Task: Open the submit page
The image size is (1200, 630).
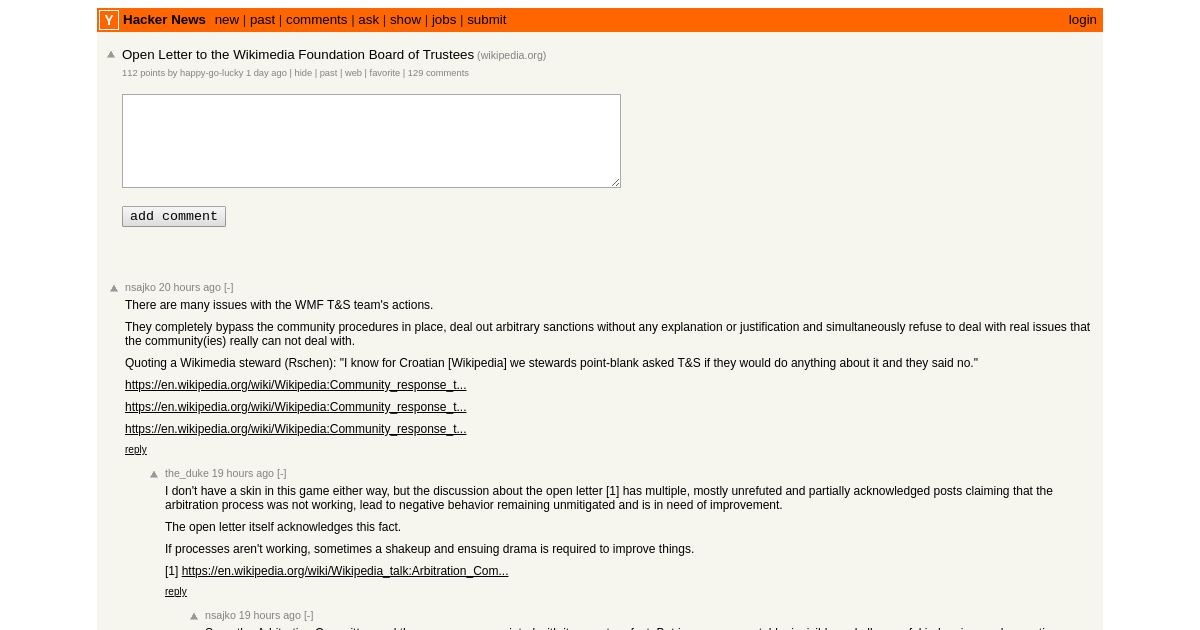Action: click(487, 20)
